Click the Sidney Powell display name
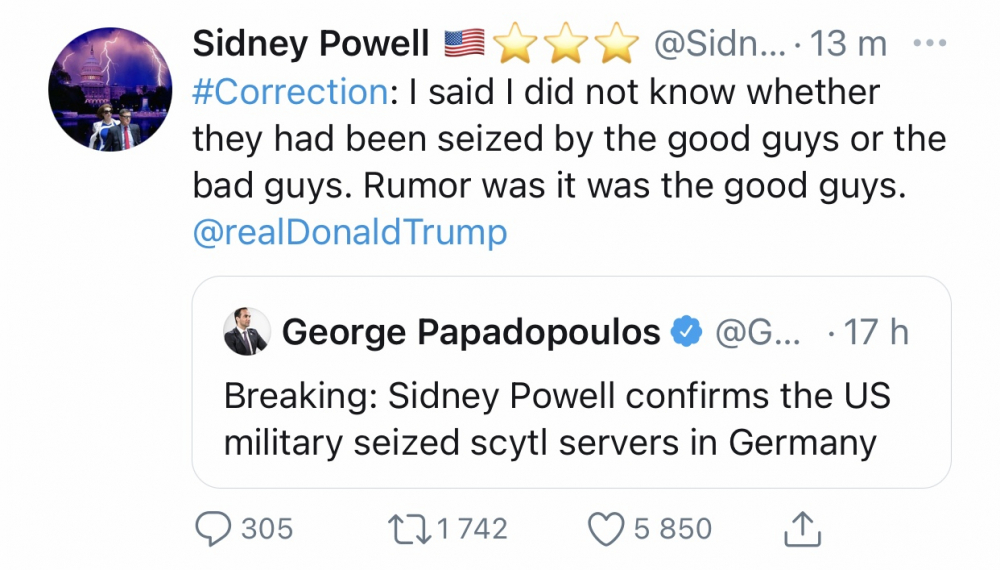This screenshot has width=1000, height=570. click(310, 44)
